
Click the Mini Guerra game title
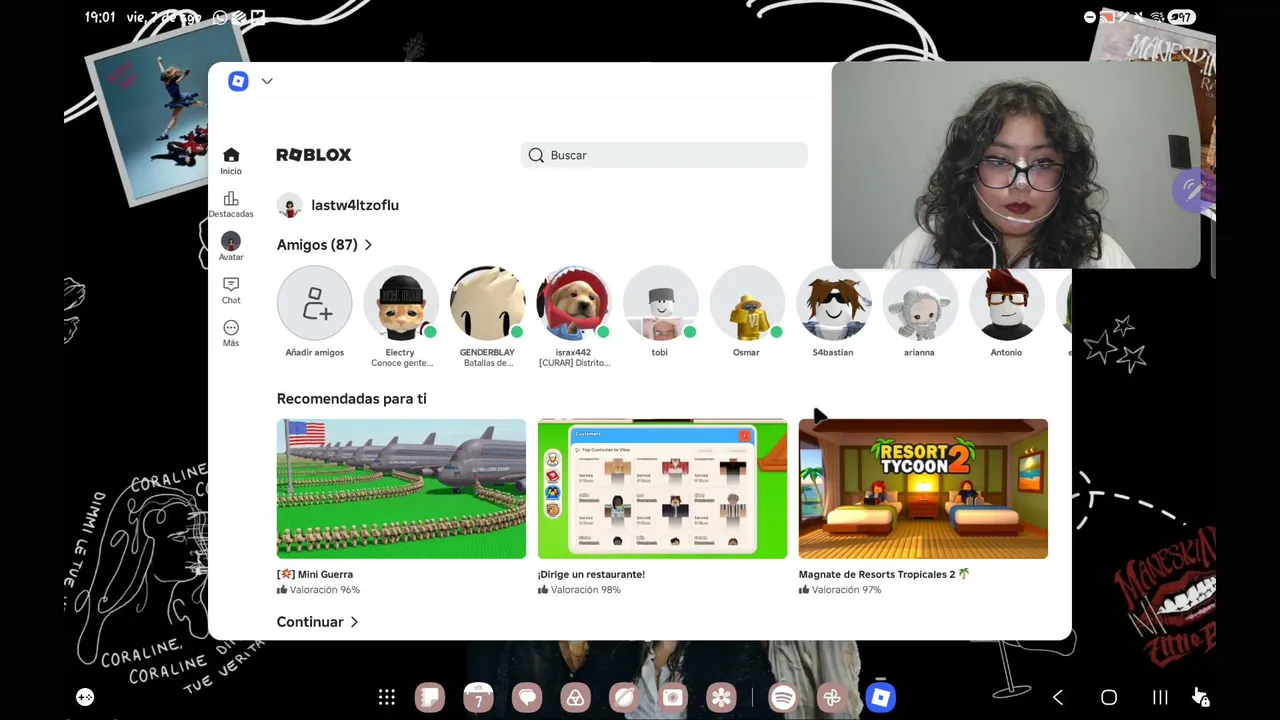315,574
